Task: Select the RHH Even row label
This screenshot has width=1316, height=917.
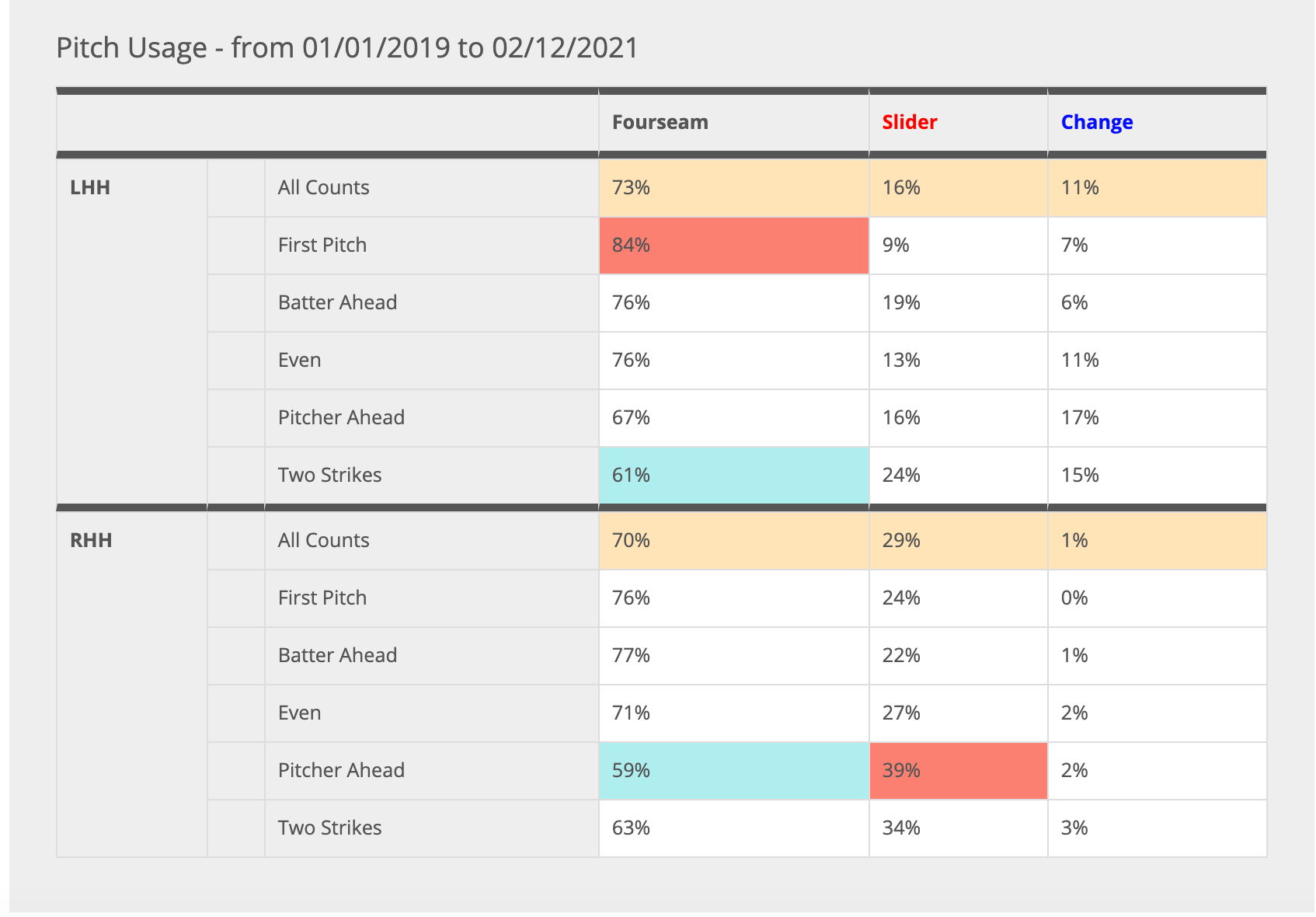Action: (x=299, y=713)
